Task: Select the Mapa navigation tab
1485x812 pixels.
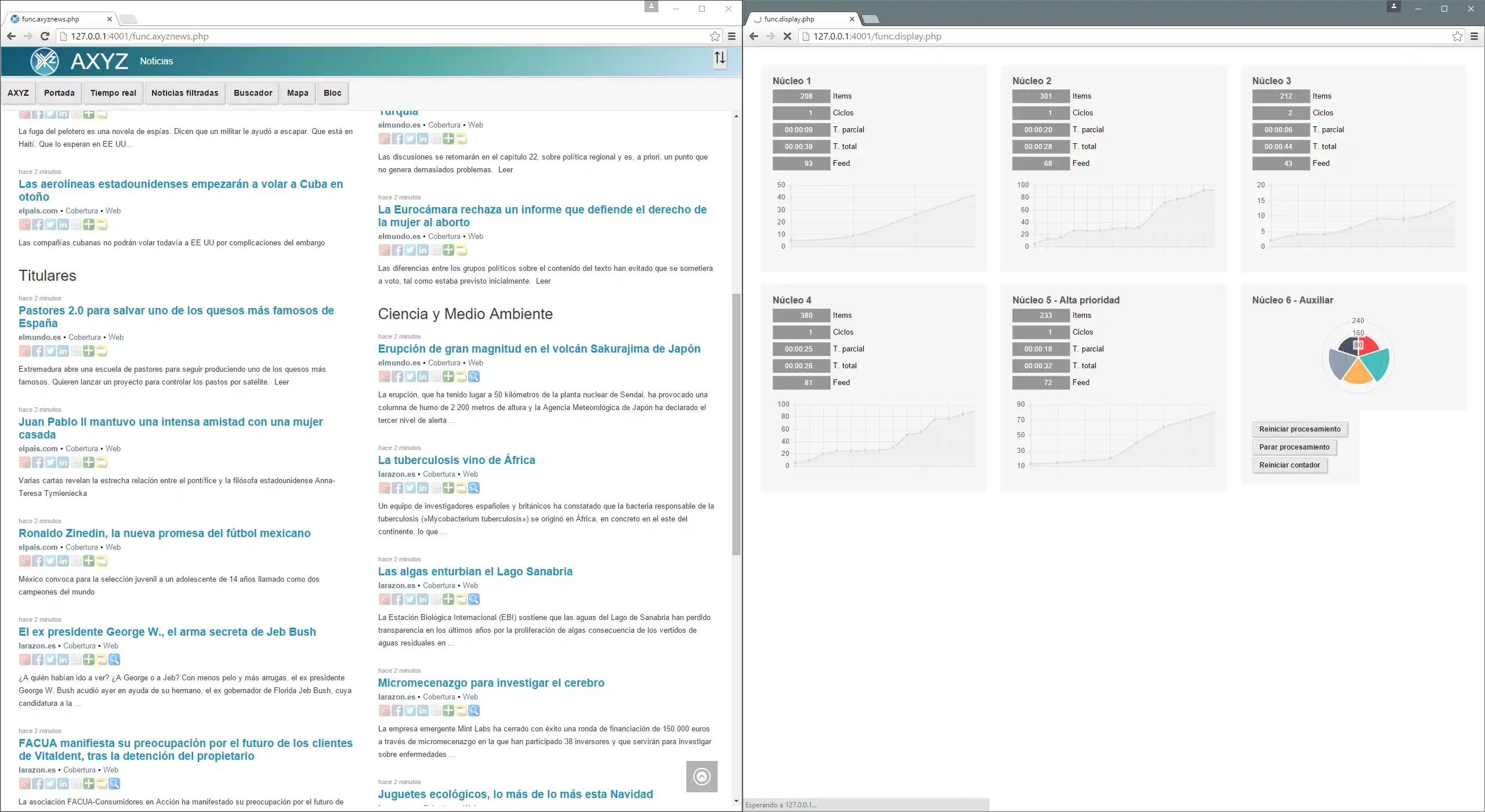Action: point(297,92)
